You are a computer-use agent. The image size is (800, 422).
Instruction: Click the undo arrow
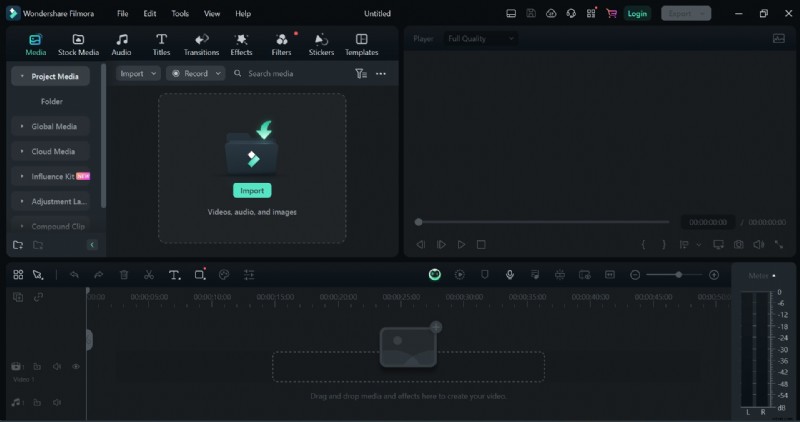pyautogui.click(x=74, y=275)
